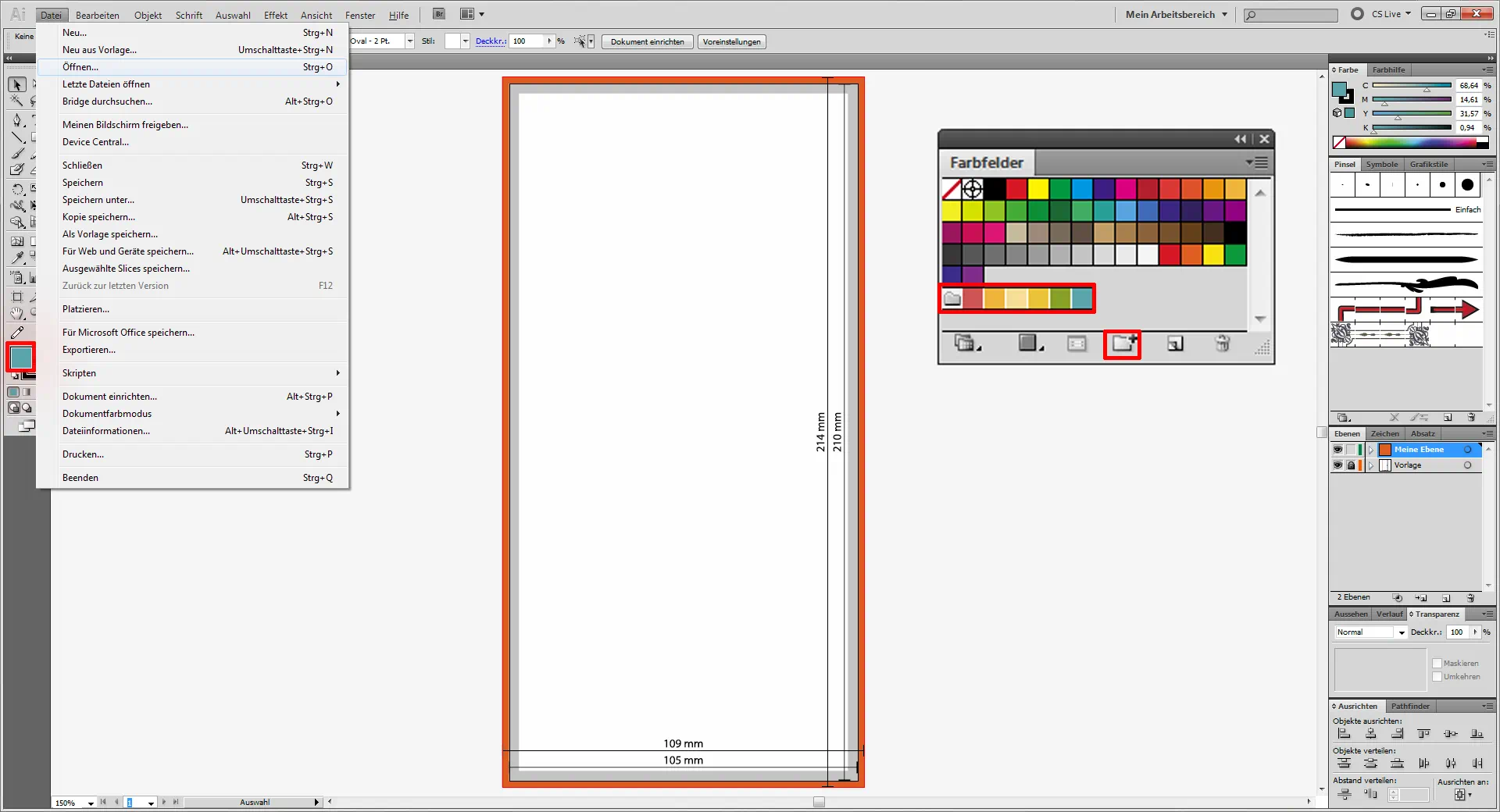Delete swatch using Farbfelder trash icon
This screenshot has width=1500, height=812.
pos(1223,344)
